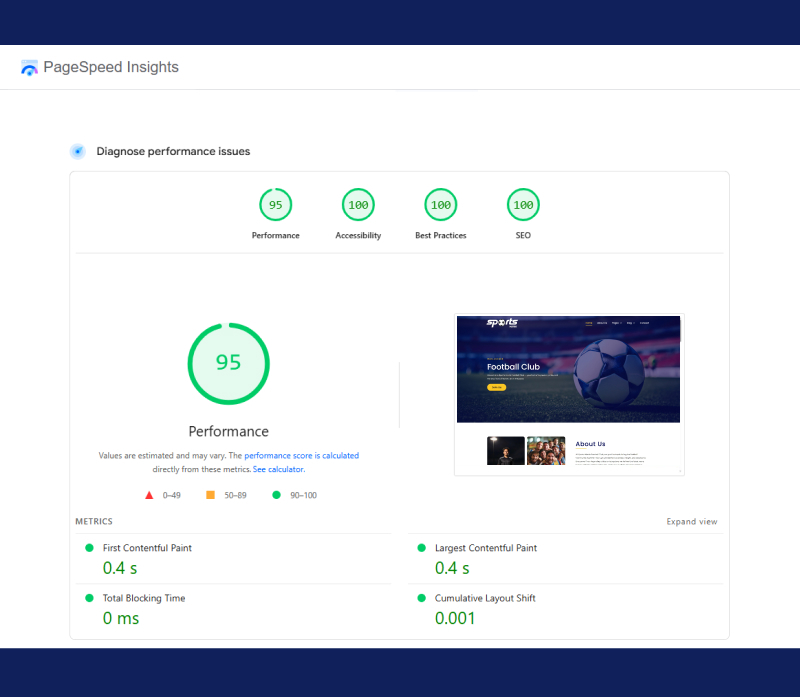The width and height of the screenshot is (800, 697).
Task: Expand the First Contentful Paint metric
Action: [147, 548]
